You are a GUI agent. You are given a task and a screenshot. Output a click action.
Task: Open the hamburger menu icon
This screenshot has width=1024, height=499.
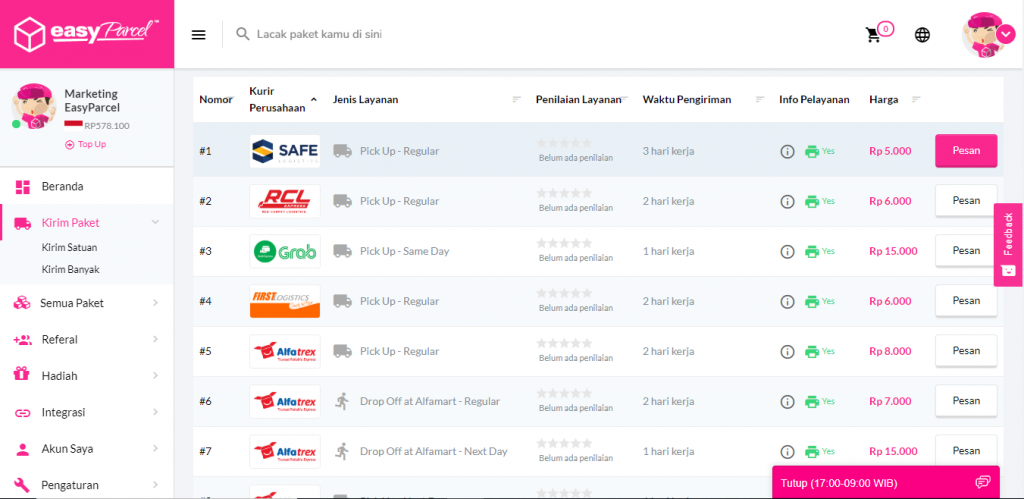point(198,34)
